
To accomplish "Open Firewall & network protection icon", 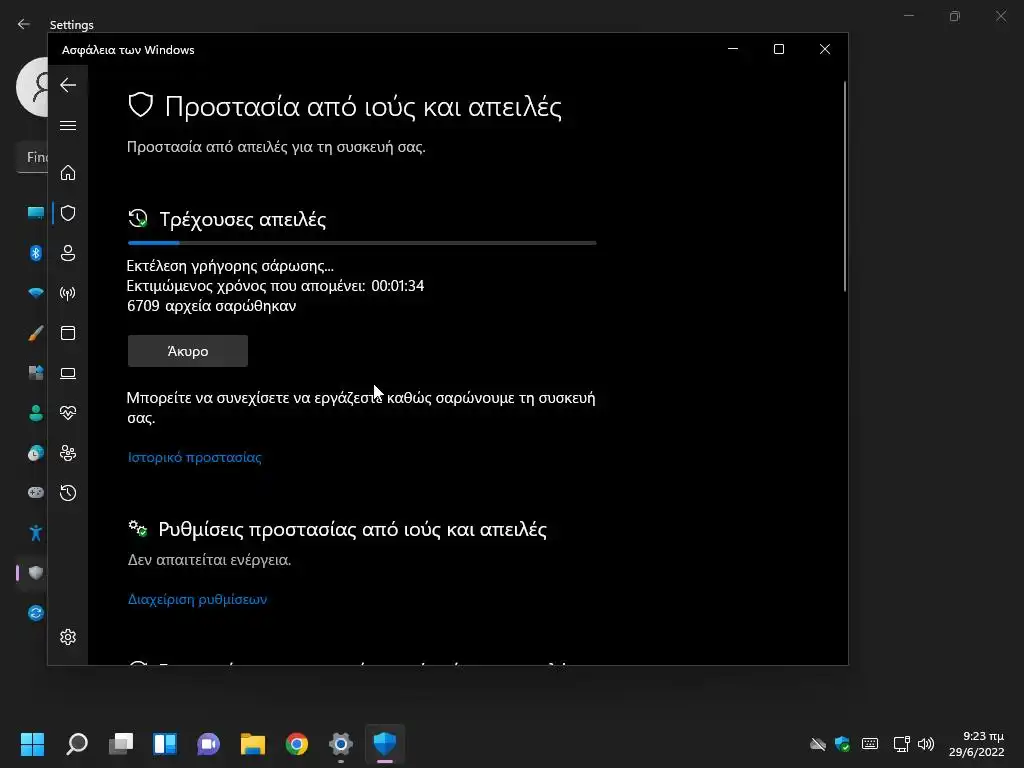I will click(x=68, y=293).
